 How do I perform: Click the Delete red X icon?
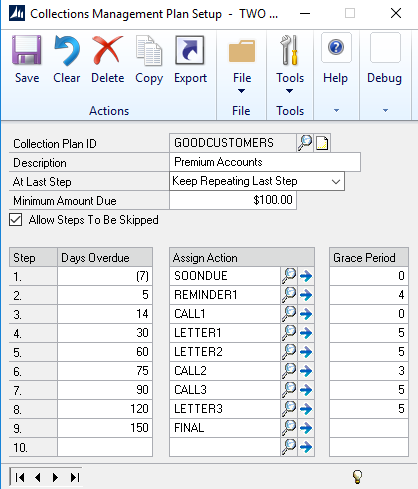108,50
